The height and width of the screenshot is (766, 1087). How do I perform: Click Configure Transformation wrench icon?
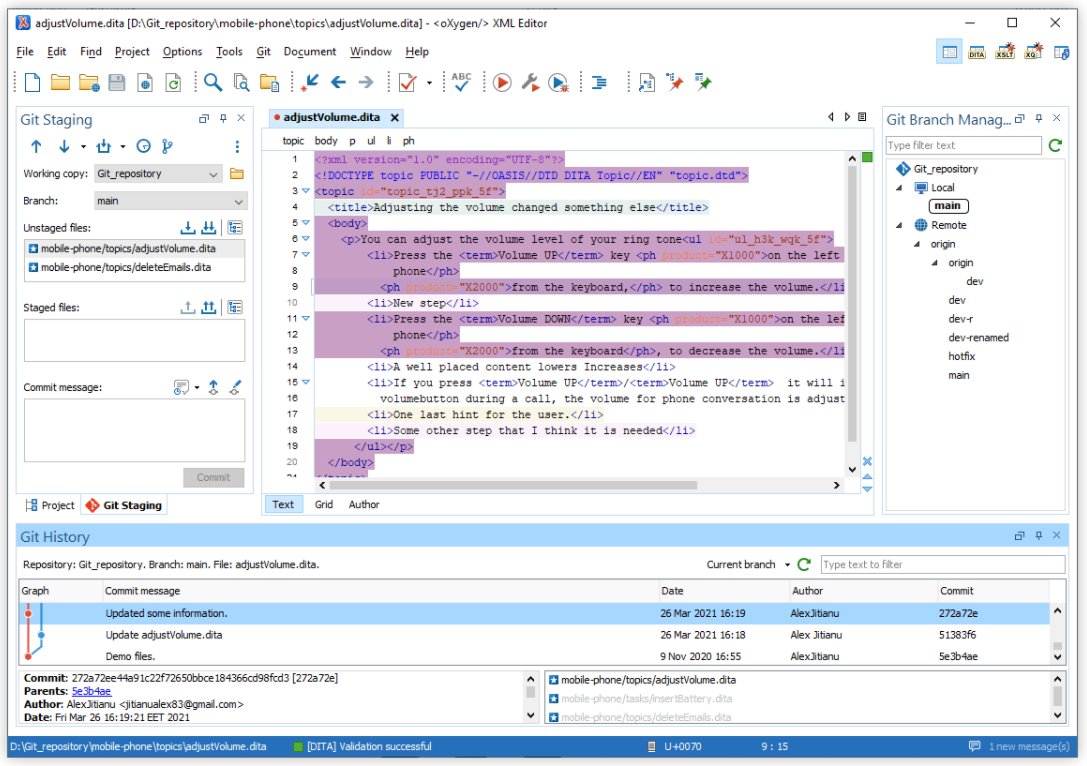click(x=530, y=82)
